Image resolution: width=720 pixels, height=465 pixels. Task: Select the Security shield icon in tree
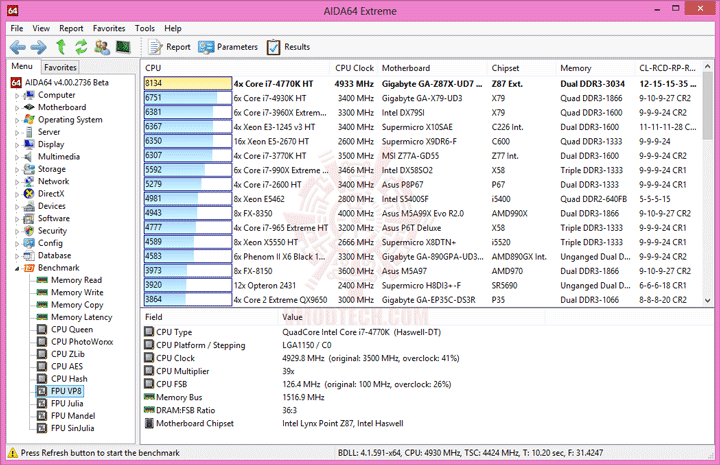click(29, 231)
